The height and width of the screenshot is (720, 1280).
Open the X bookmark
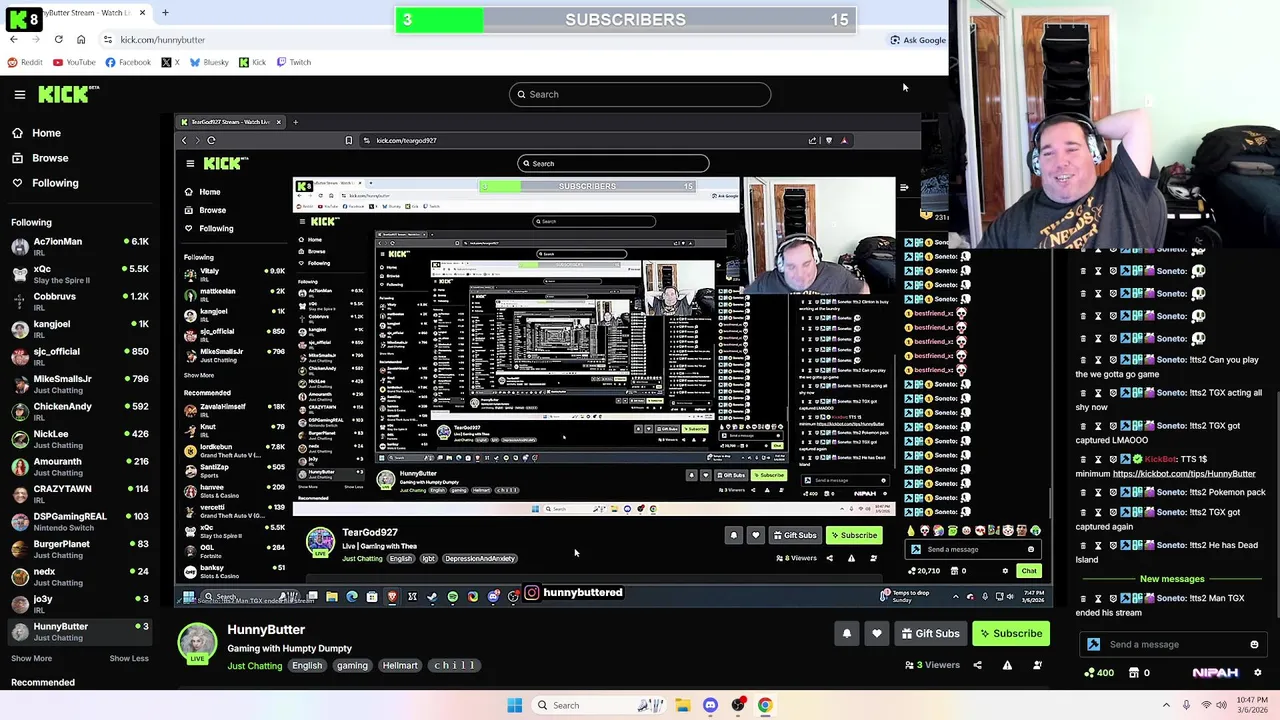pyautogui.click(x=170, y=62)
